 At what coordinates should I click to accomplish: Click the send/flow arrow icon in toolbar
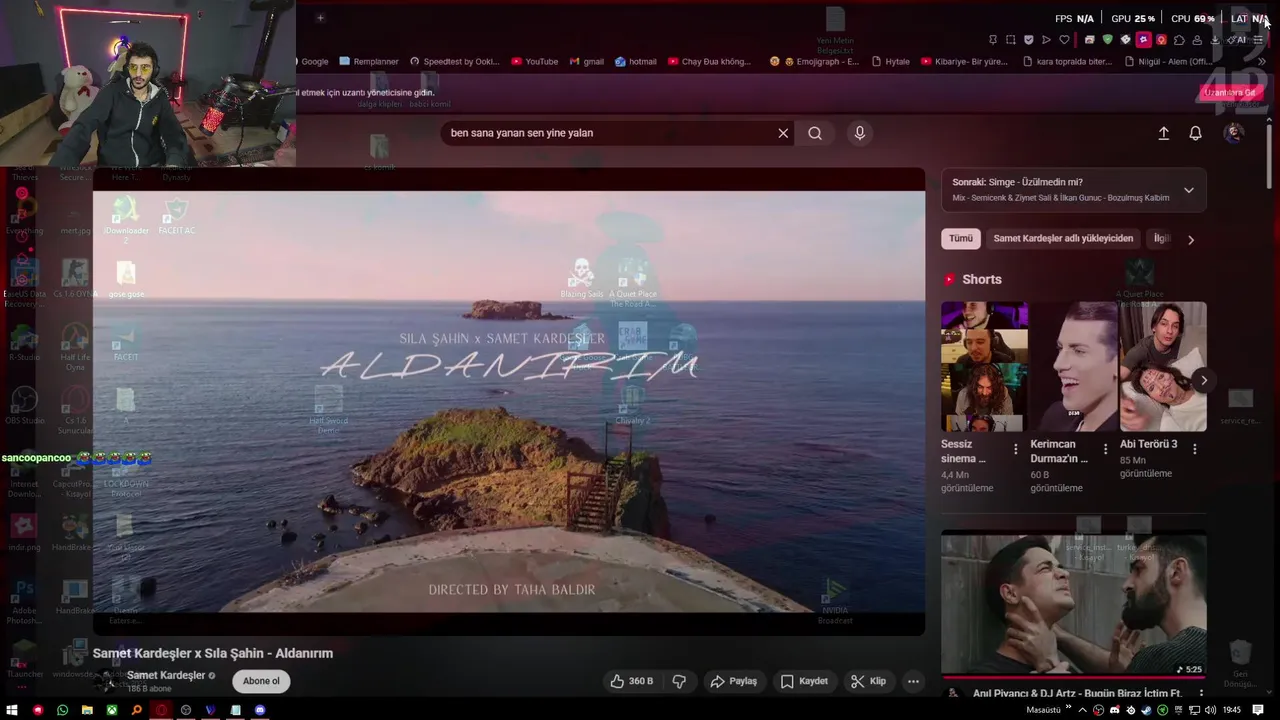(1046, 40)
